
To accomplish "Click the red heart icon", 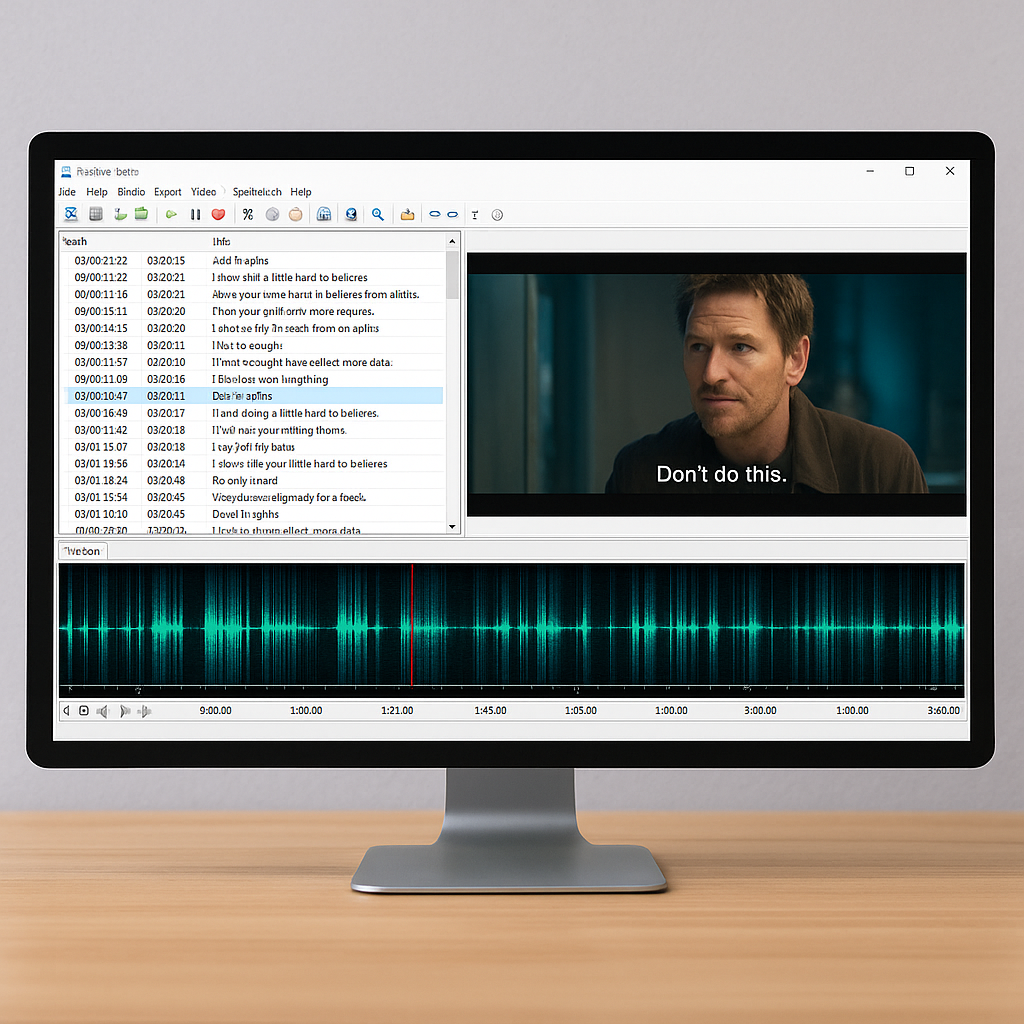I will point(218,214).
